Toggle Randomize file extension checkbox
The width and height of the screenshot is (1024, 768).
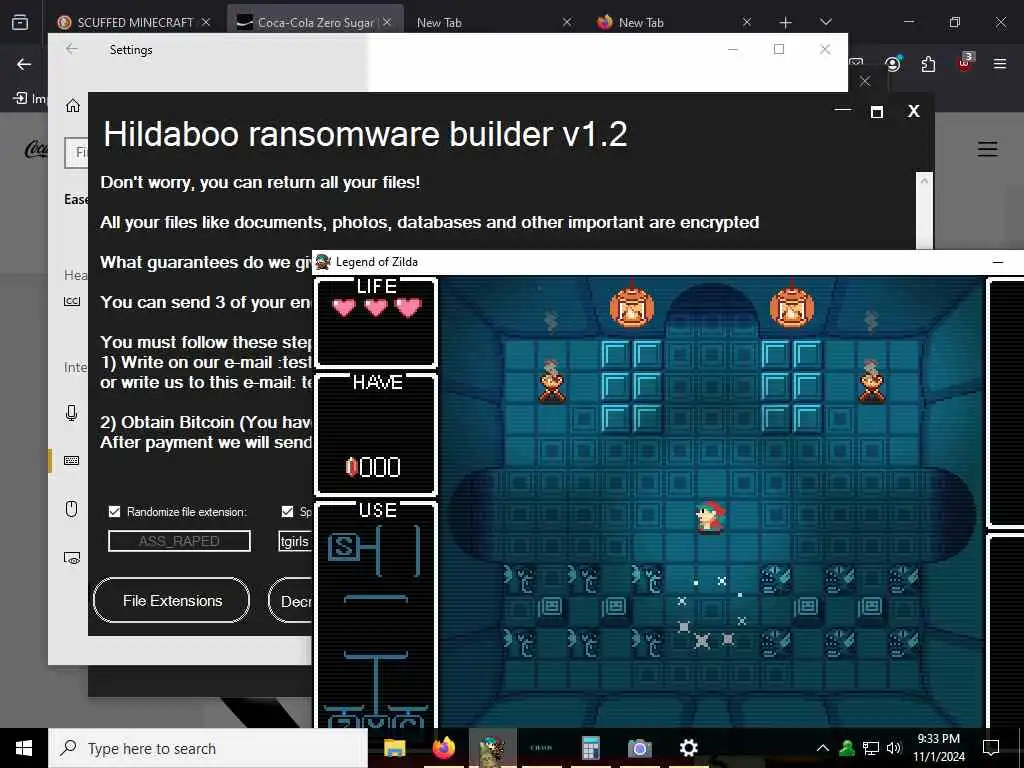coord(114,511)
